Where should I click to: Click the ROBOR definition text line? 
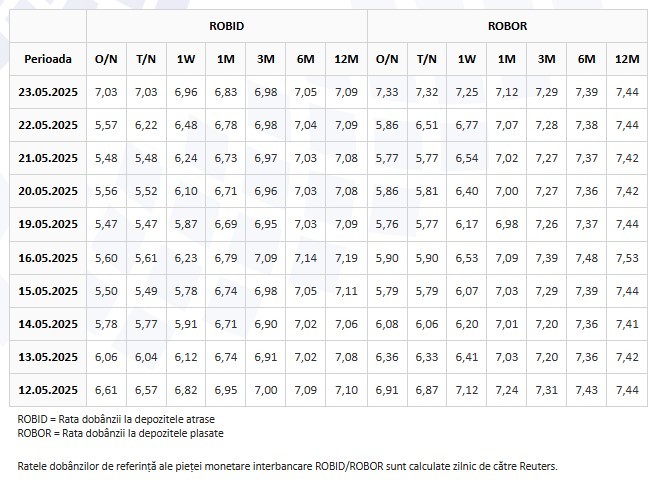[x=120, y=433]
